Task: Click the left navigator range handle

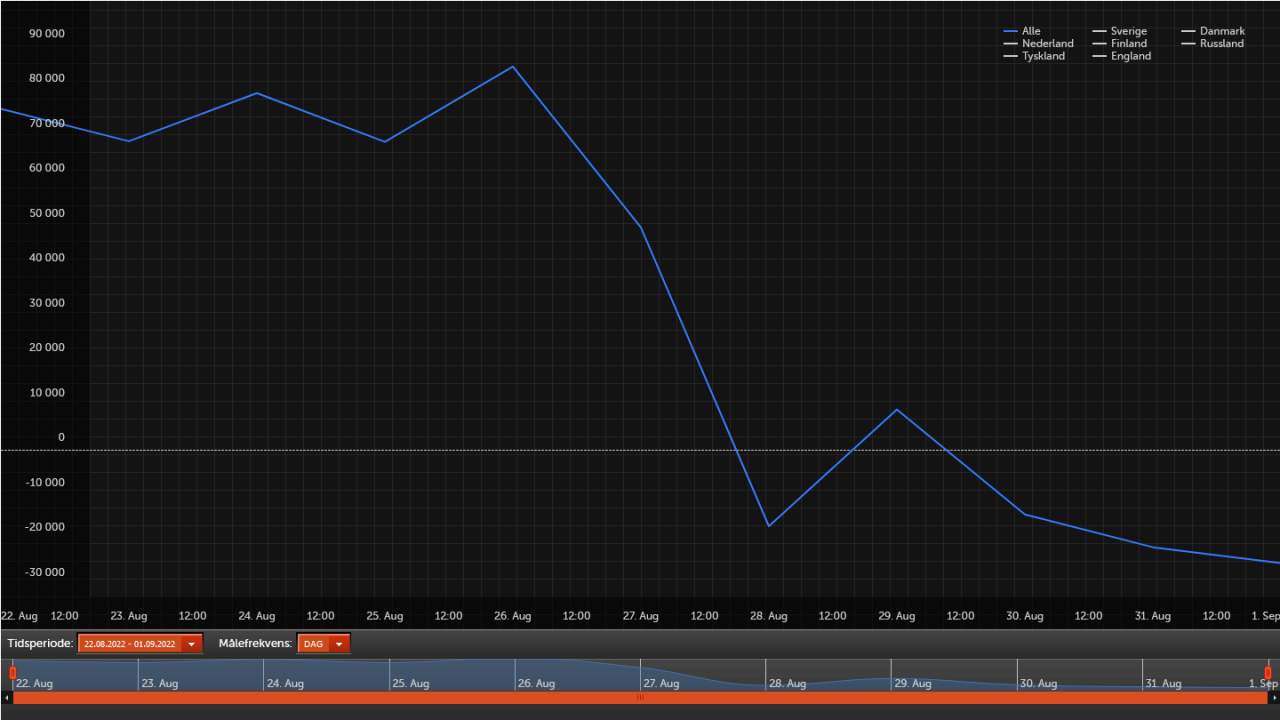Action: tap(13, 673)
